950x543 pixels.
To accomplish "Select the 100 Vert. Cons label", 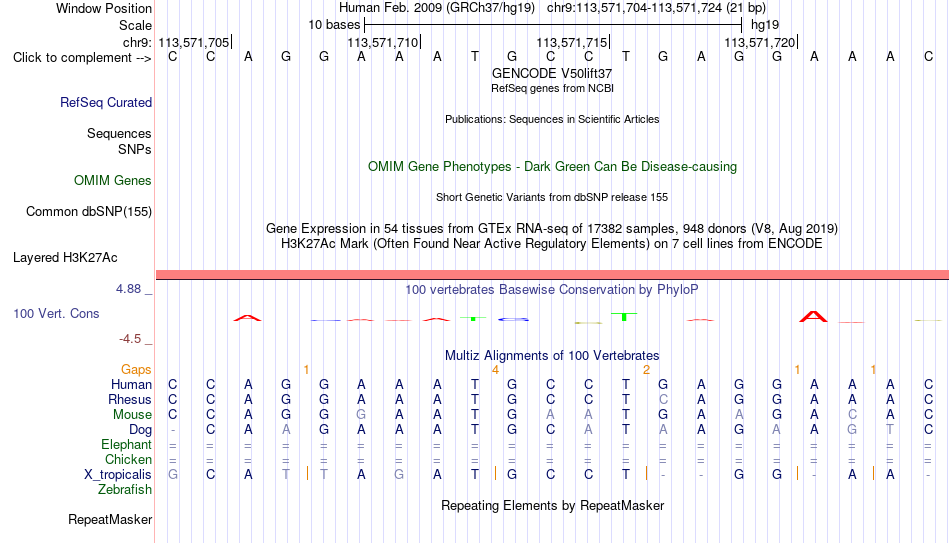I will tap(56, 313).
